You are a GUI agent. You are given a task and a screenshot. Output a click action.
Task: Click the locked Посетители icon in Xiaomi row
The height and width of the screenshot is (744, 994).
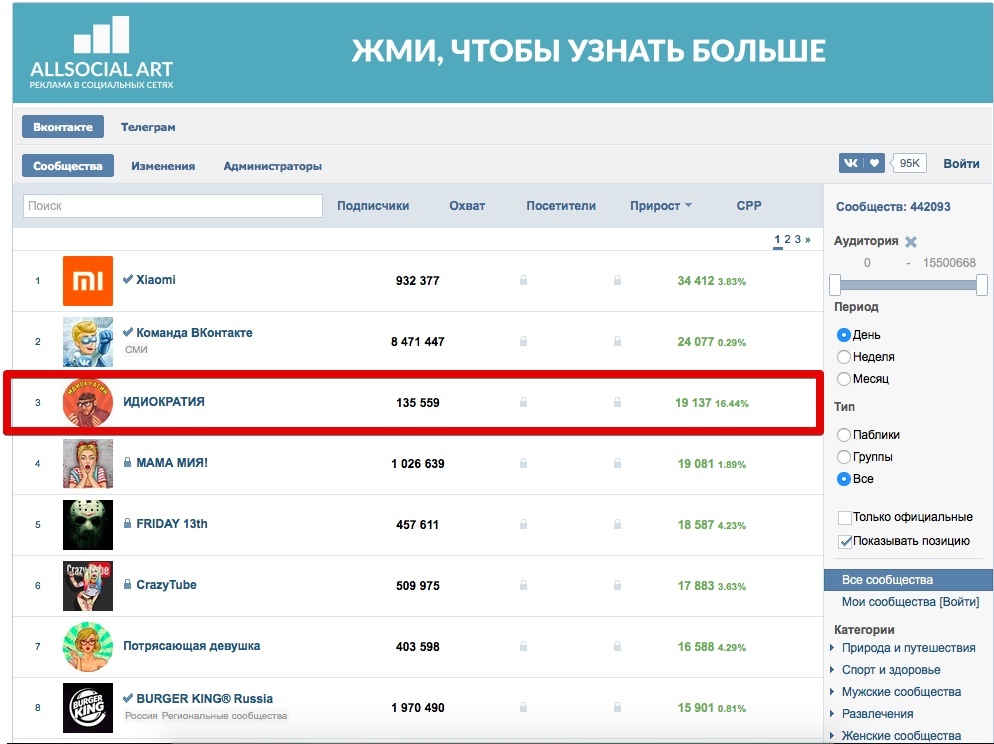point(617,280)
